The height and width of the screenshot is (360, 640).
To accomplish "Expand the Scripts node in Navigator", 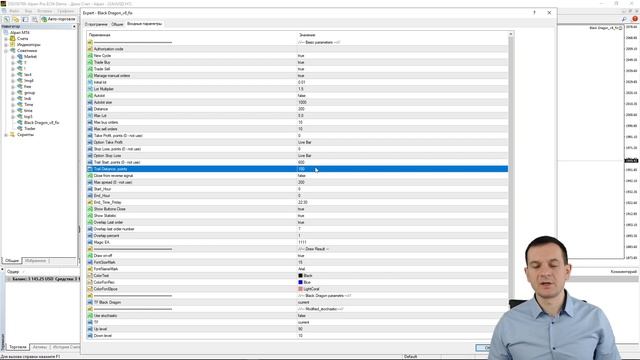I will [6, 135].
